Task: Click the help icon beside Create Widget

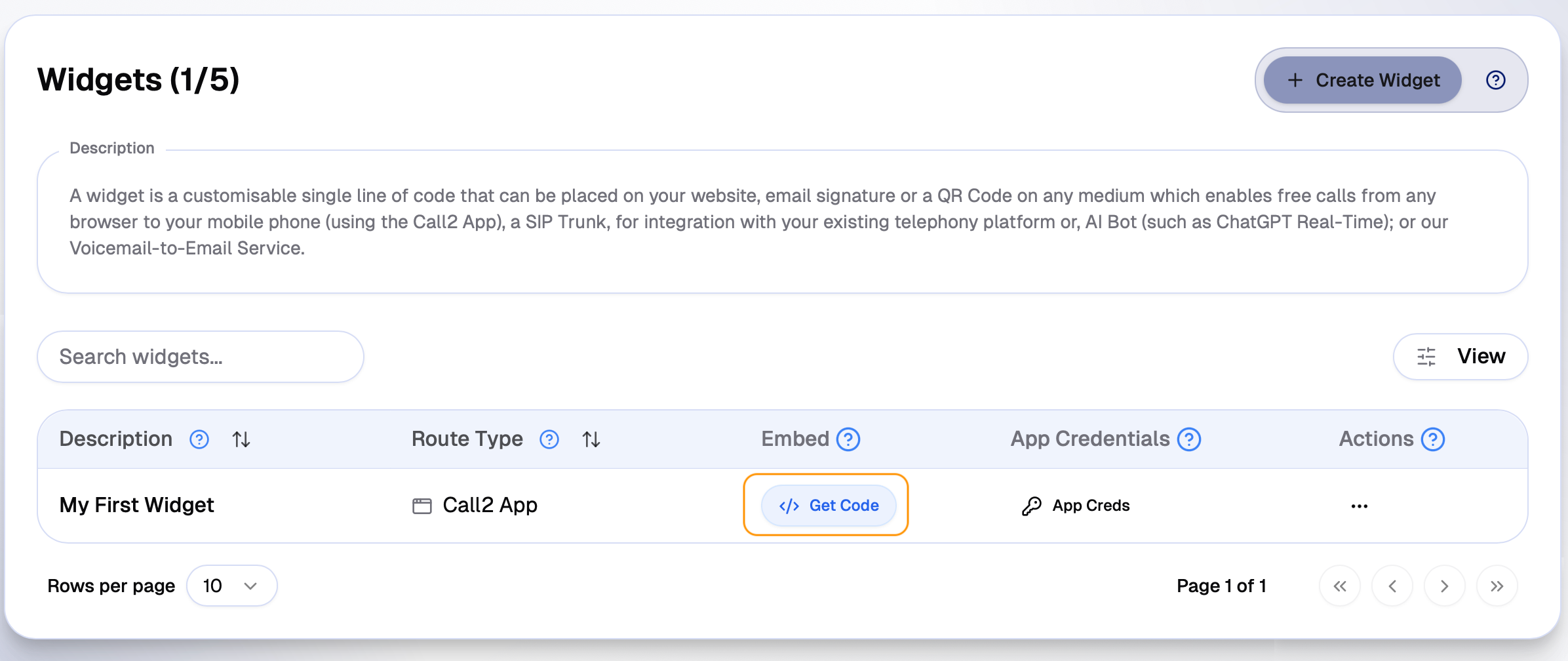Action: (1495, 80)
